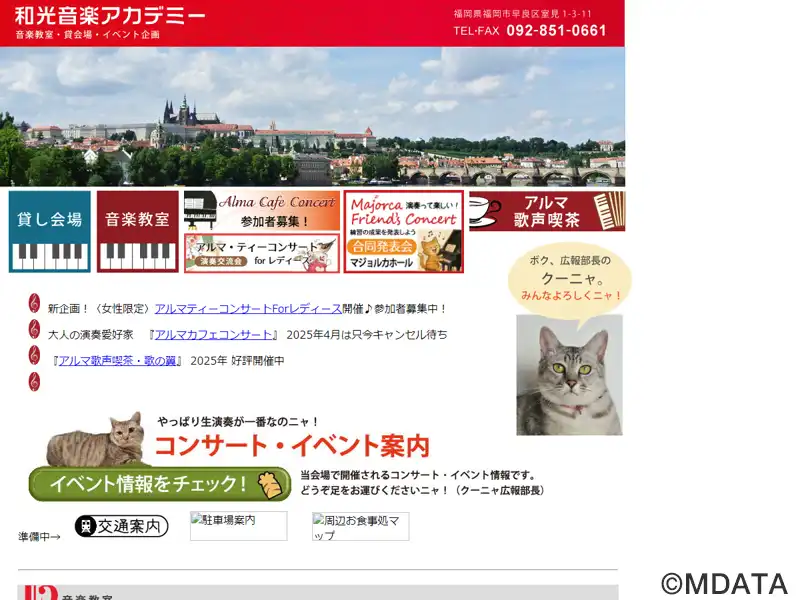This screenshot has height=600, width=800.
Task: Click the Prague castle header photo
Action: pyautogui.click(x=312, y=117)
